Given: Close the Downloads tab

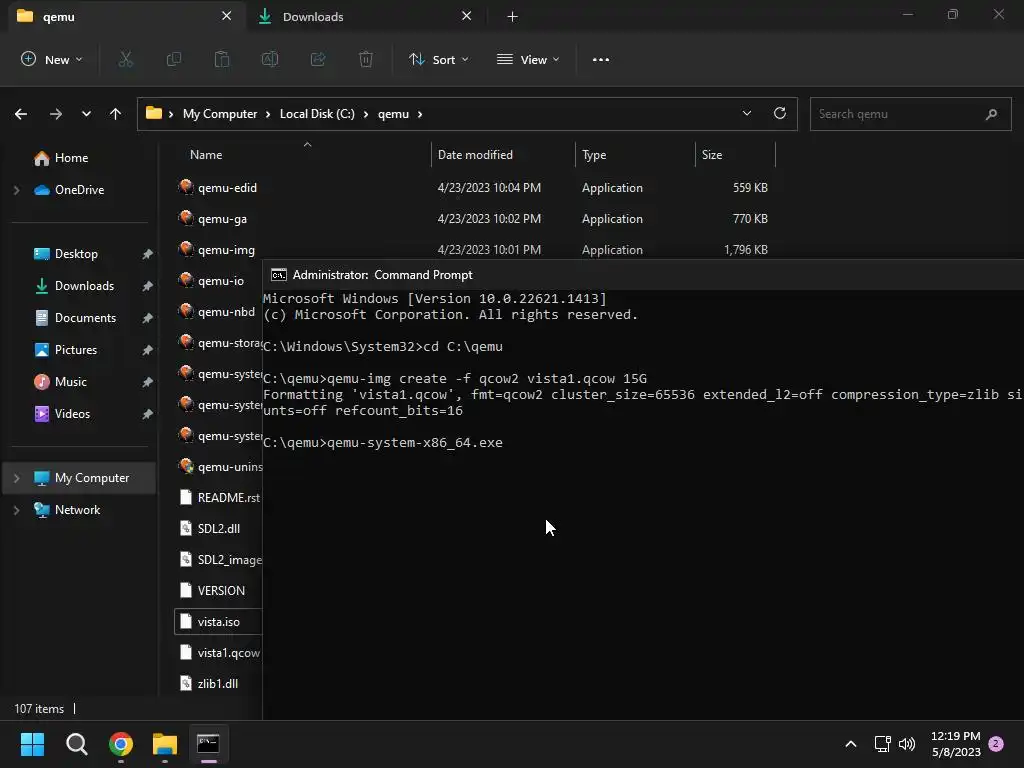Looking at the screenshot, I should tap(466, 16).
